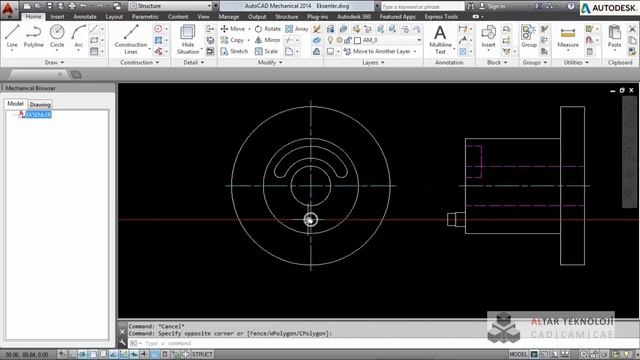Expand the Detail panel

[x=194, y=62]
